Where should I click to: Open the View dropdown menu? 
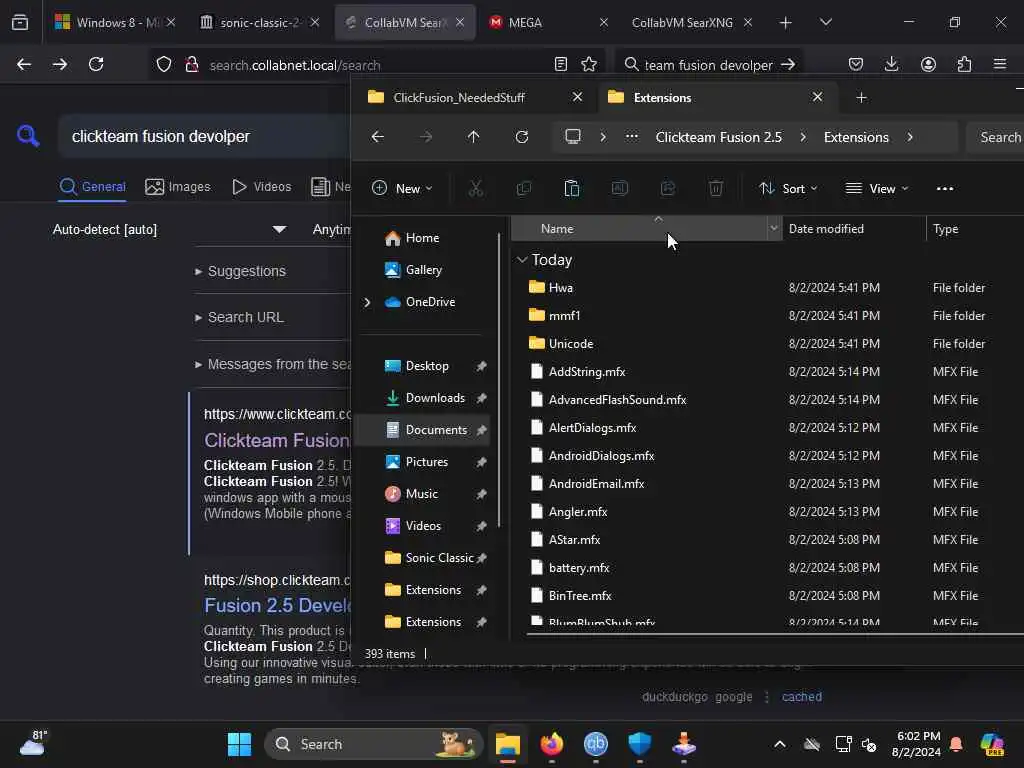coord(876,189)
